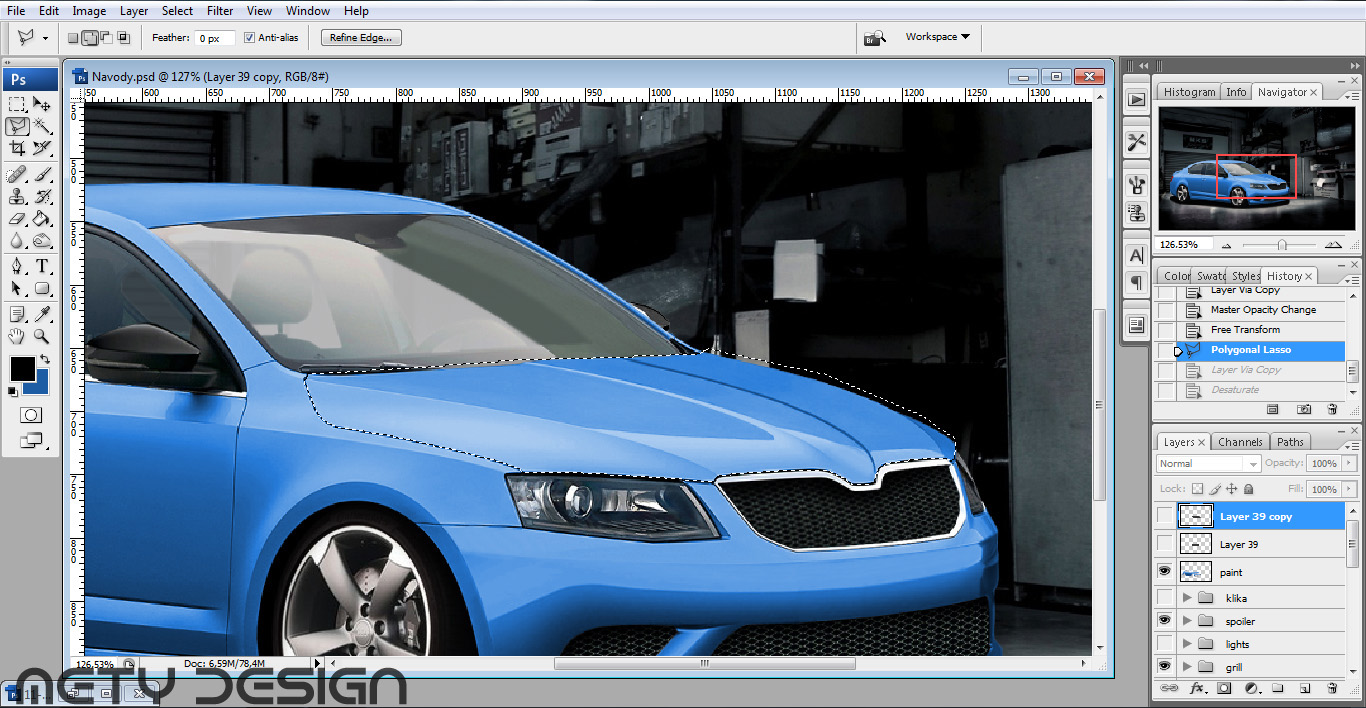Open the Filter menu
Screen dimensions: 1366x708
[220, 11]
